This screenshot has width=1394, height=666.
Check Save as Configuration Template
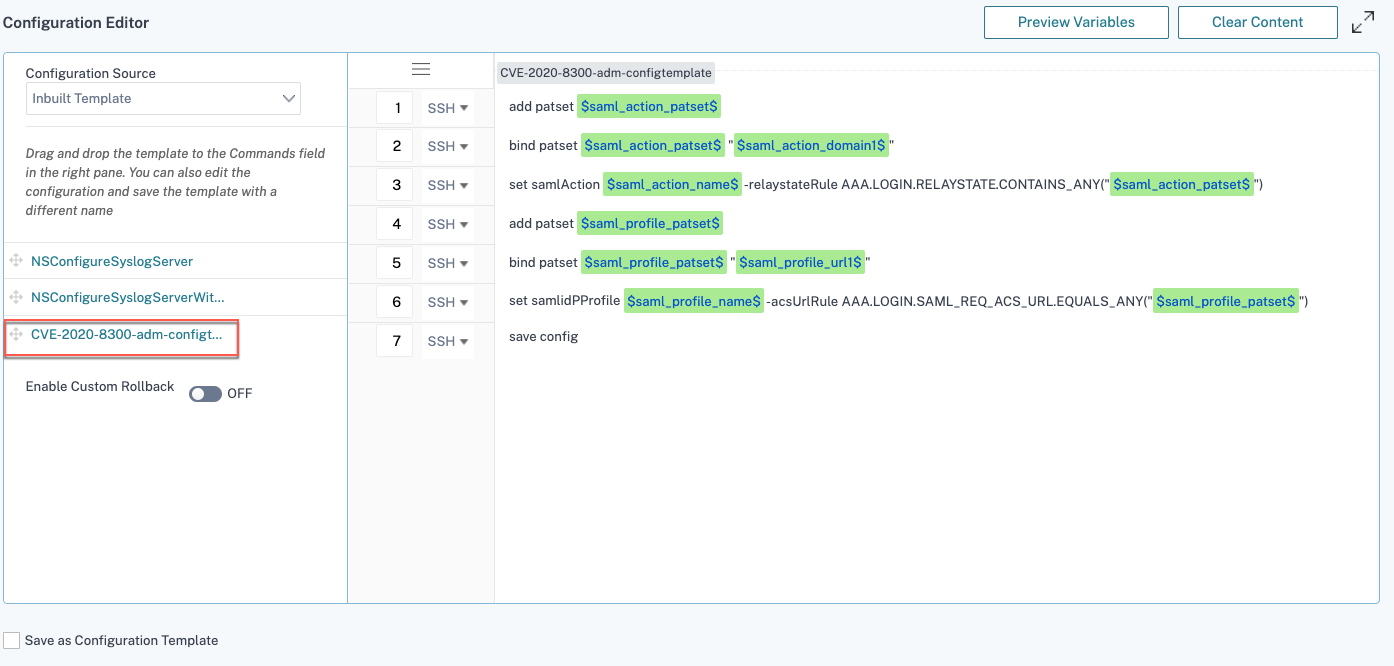click(x=11, y=640)
